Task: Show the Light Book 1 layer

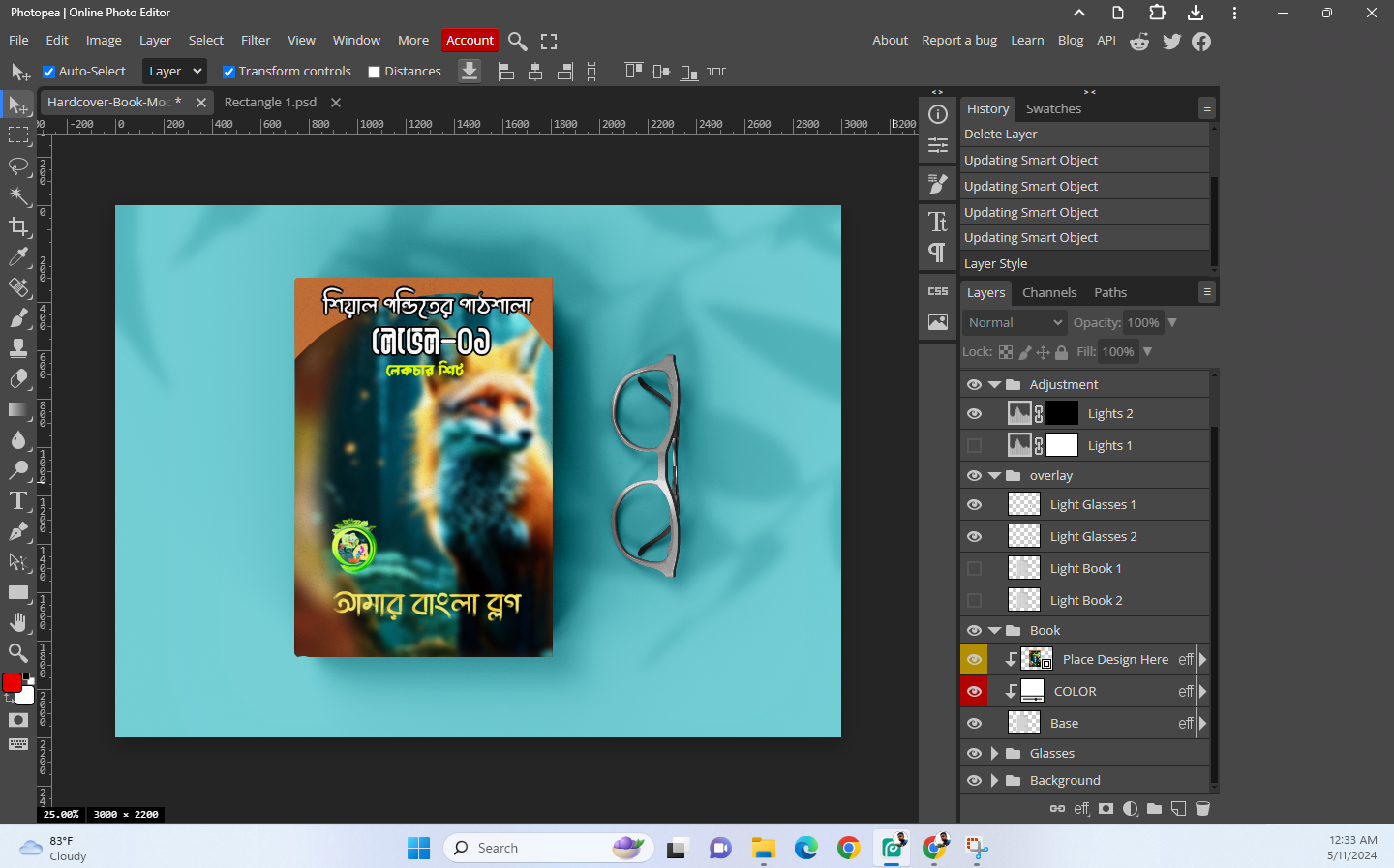Action: (974, 569)
